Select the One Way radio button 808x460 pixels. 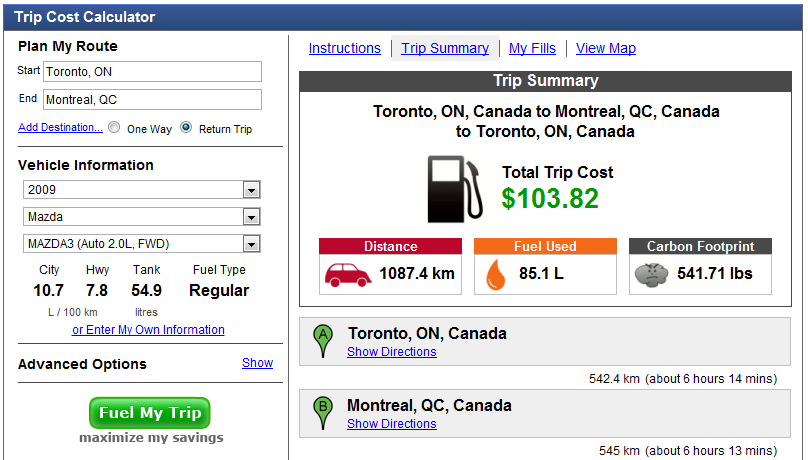pos(114,128)
